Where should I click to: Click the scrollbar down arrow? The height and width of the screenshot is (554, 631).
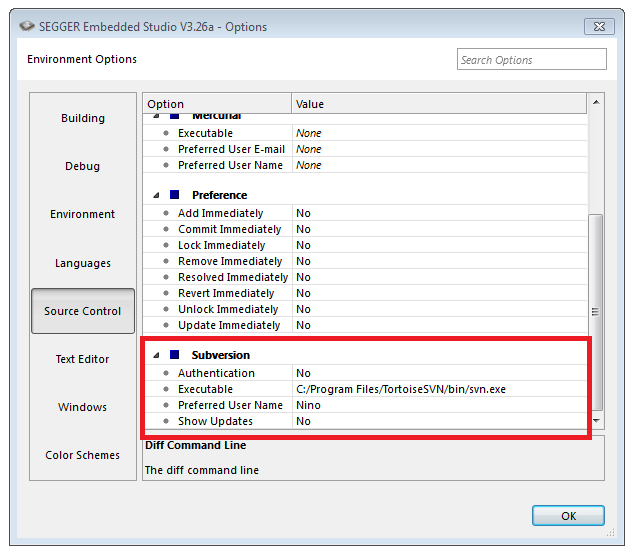click(x=597, y=422)
